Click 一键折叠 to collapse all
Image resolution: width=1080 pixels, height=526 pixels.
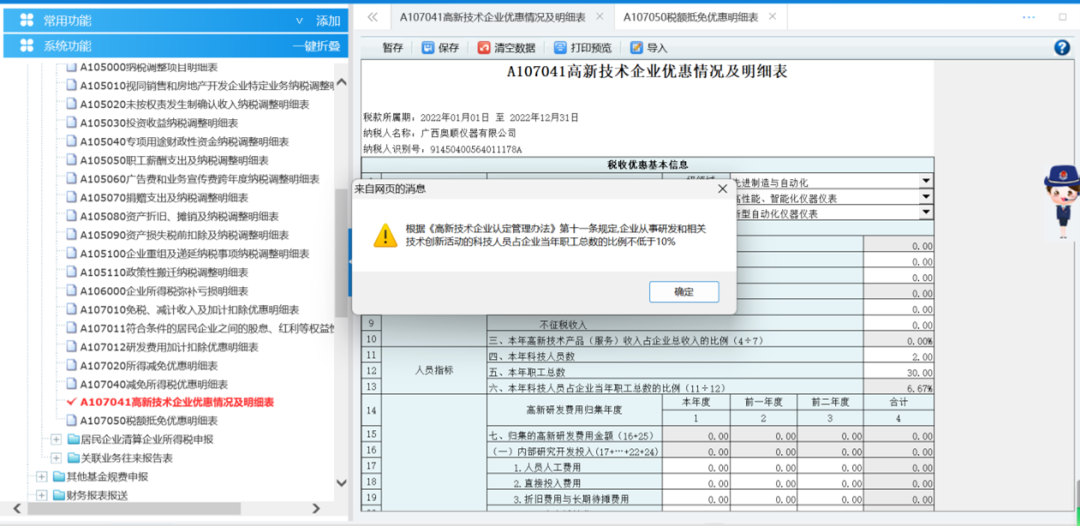click(x=316, y=46)
